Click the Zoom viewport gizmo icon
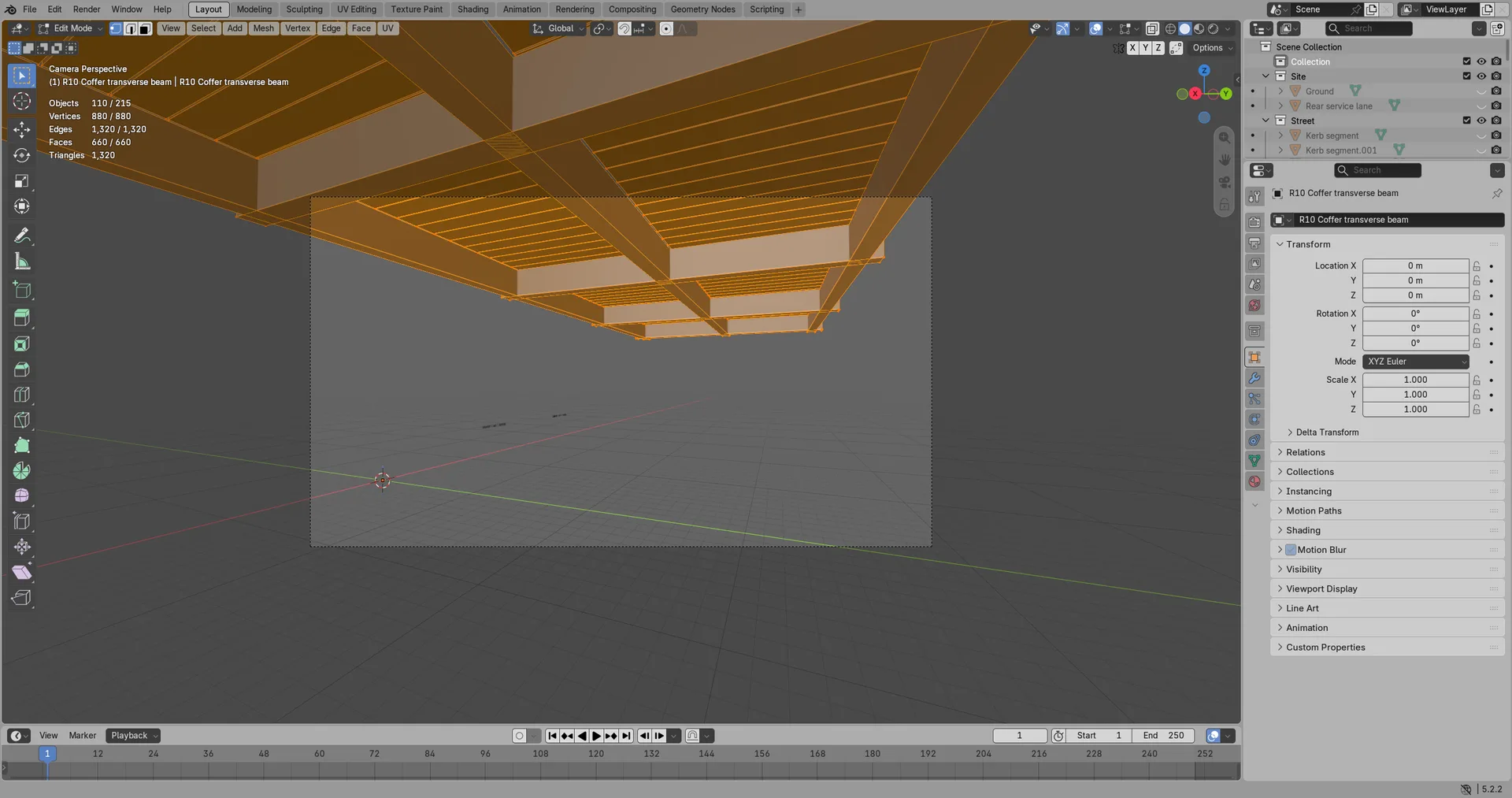 (x=1224, y=137)
